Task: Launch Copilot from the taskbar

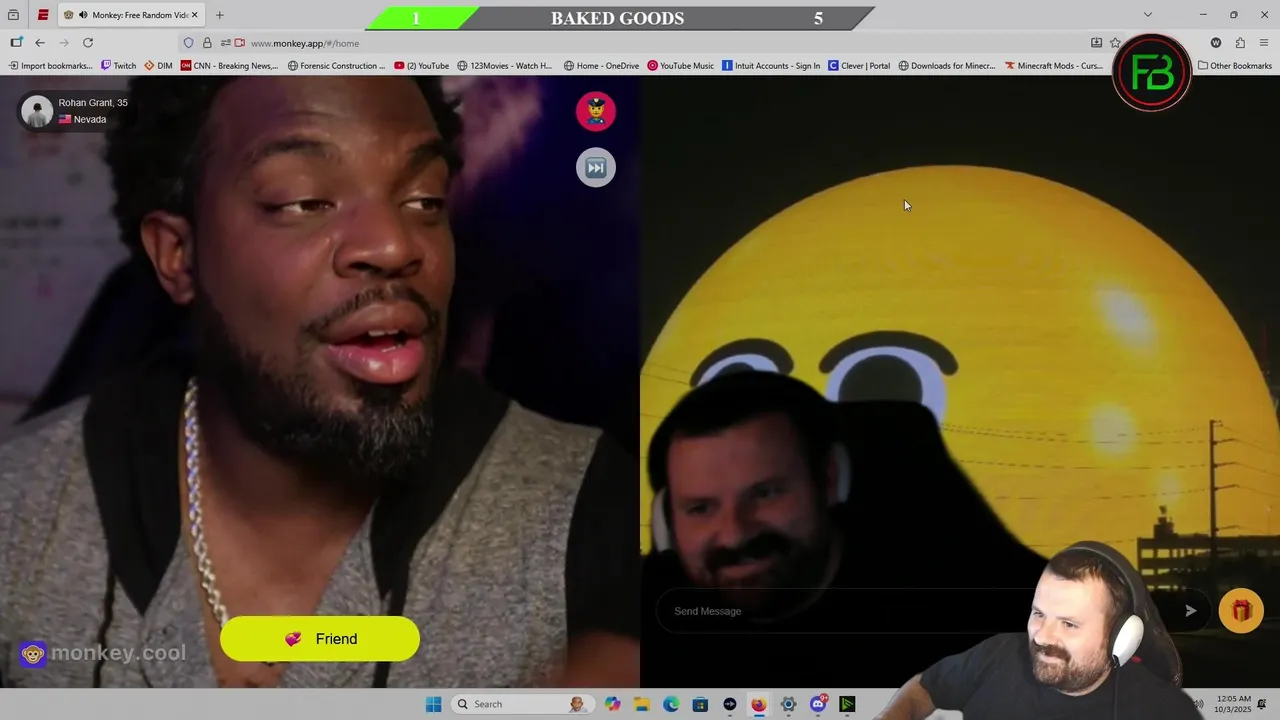Action: click(612, 704)
